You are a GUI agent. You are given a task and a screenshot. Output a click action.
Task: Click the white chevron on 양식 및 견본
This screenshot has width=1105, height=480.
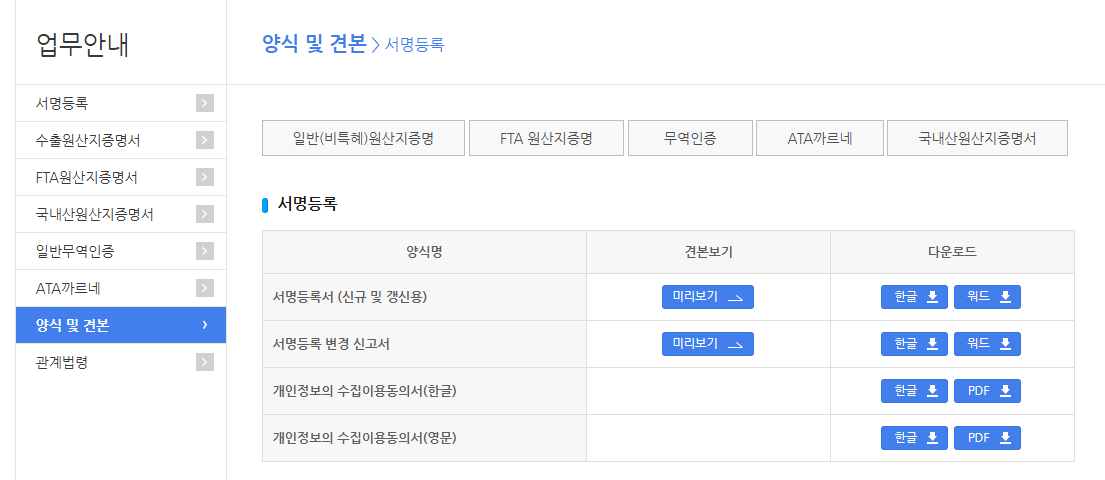pos(204,325)
